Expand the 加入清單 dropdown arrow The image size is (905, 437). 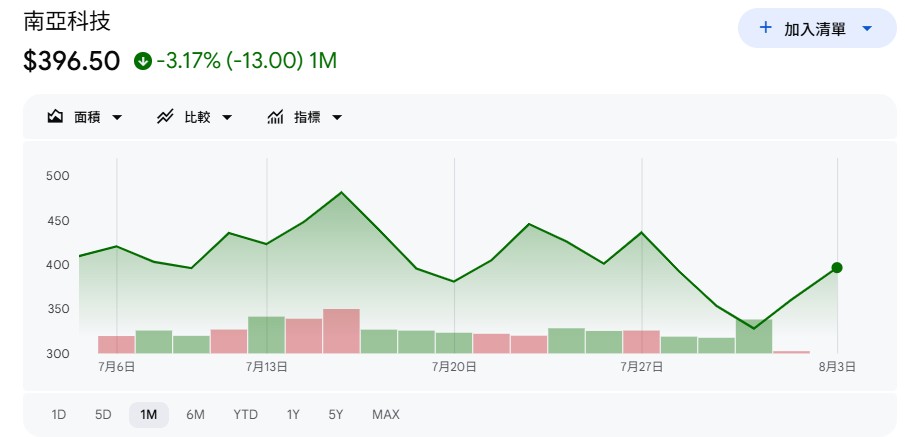[866, 28]
